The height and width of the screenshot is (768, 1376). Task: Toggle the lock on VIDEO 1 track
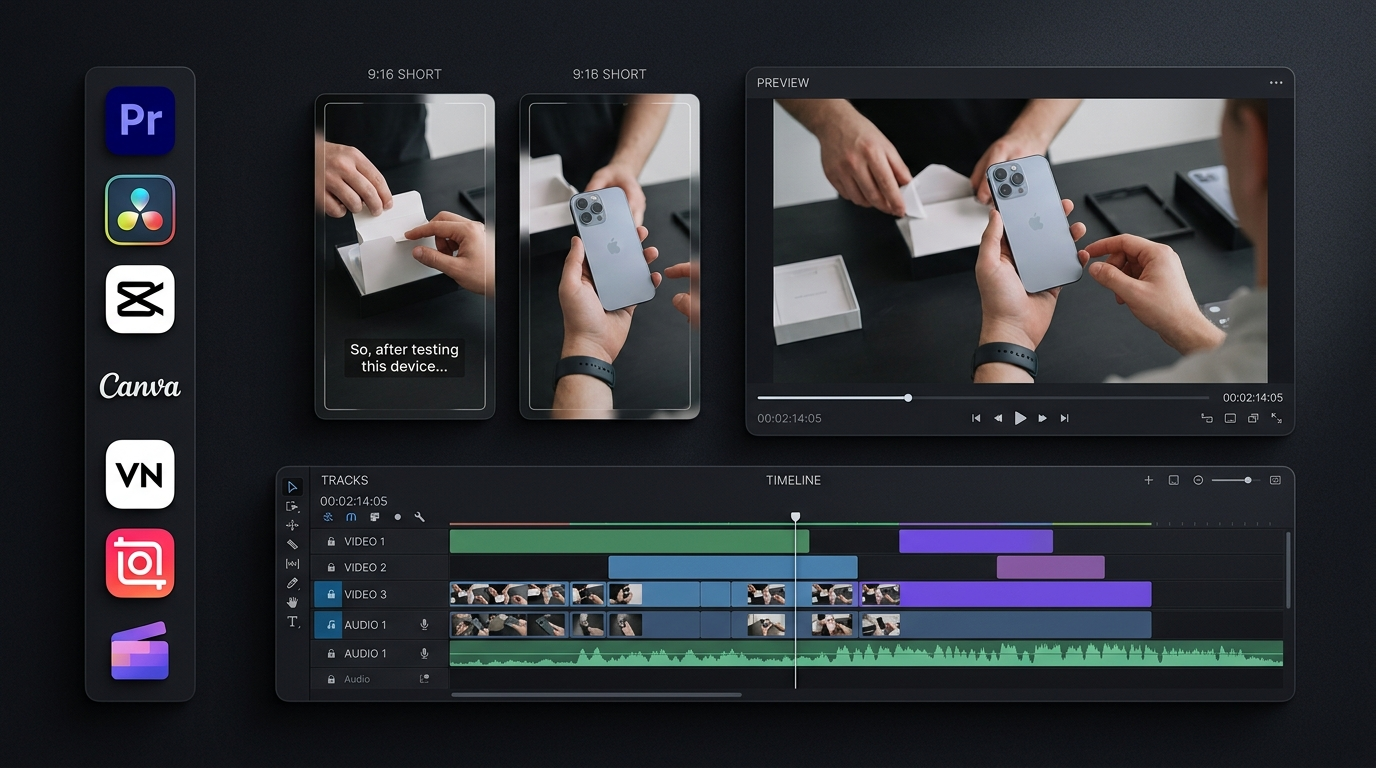[x=331, y=541]
